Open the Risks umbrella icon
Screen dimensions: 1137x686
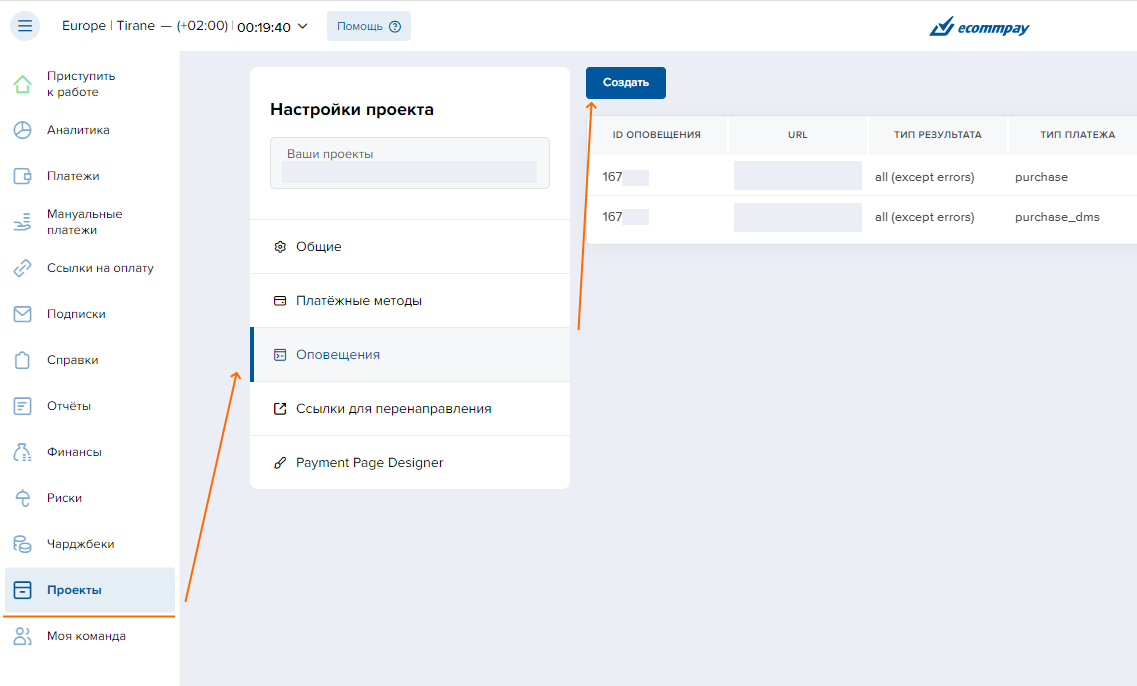tap(22, 498)
